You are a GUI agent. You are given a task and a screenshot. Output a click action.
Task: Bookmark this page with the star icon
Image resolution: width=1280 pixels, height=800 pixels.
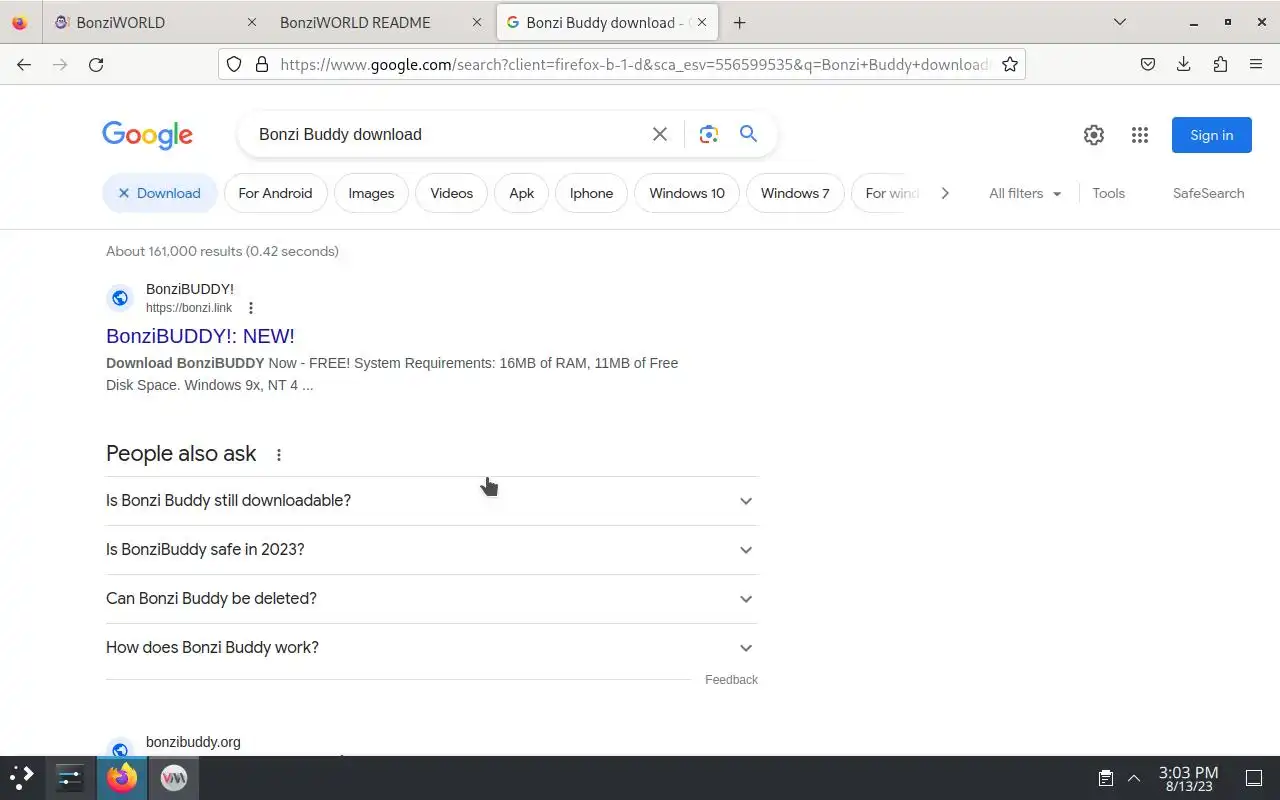(1010, 64)
